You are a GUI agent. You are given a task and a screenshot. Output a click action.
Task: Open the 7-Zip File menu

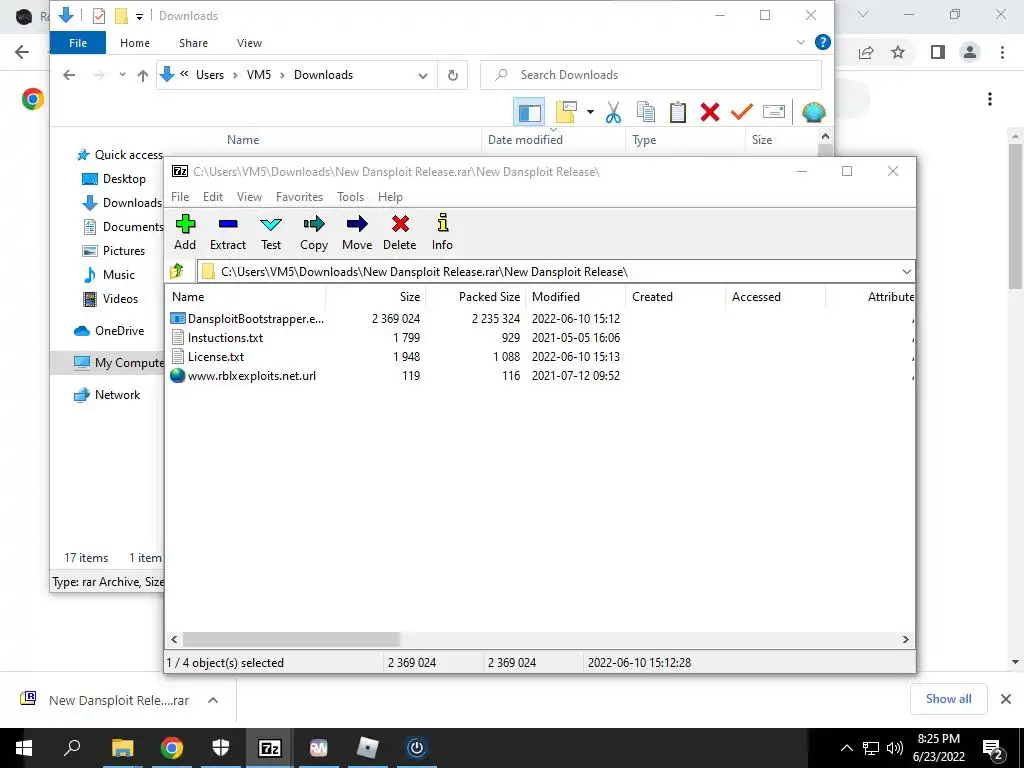click(180, 197)
